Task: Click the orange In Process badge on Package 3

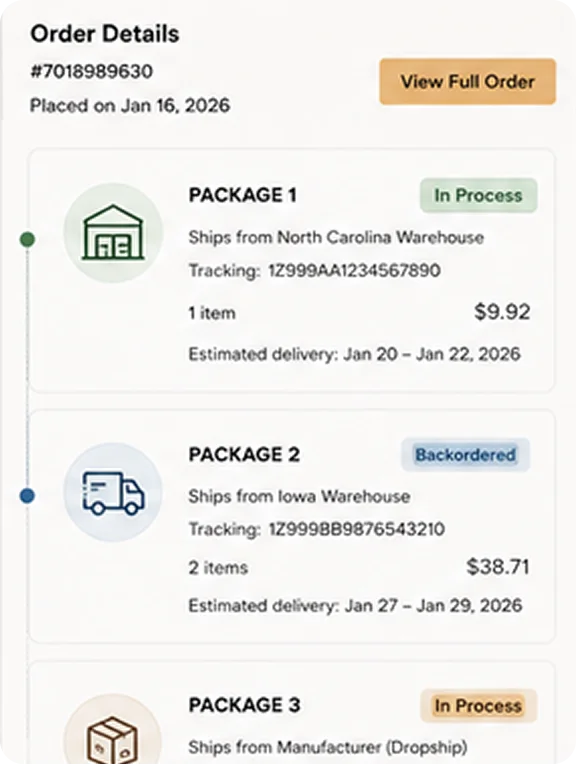Action: (478, 705)
